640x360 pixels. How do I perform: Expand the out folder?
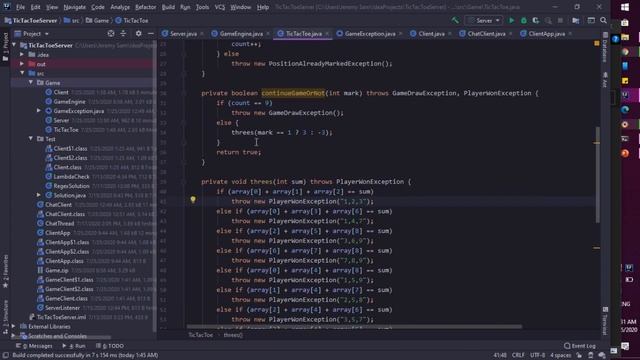(22, 64)
